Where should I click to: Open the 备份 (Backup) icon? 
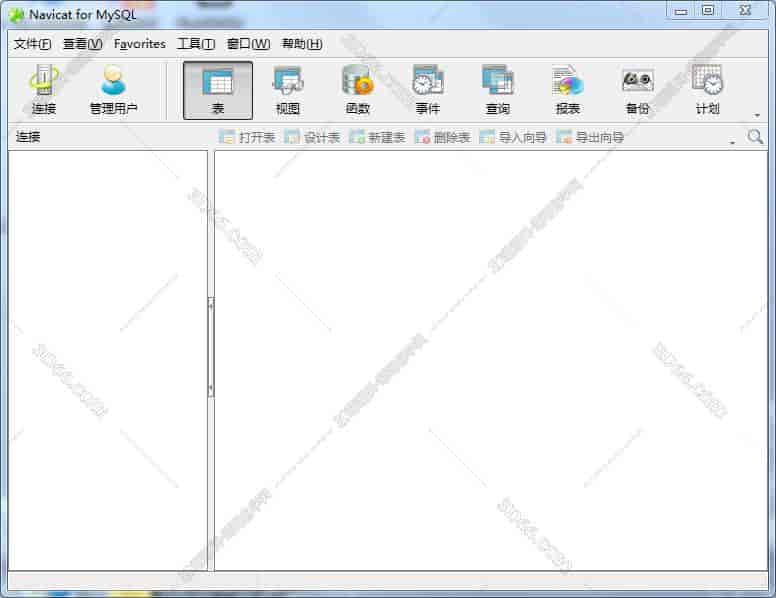[x=637, y=90]
